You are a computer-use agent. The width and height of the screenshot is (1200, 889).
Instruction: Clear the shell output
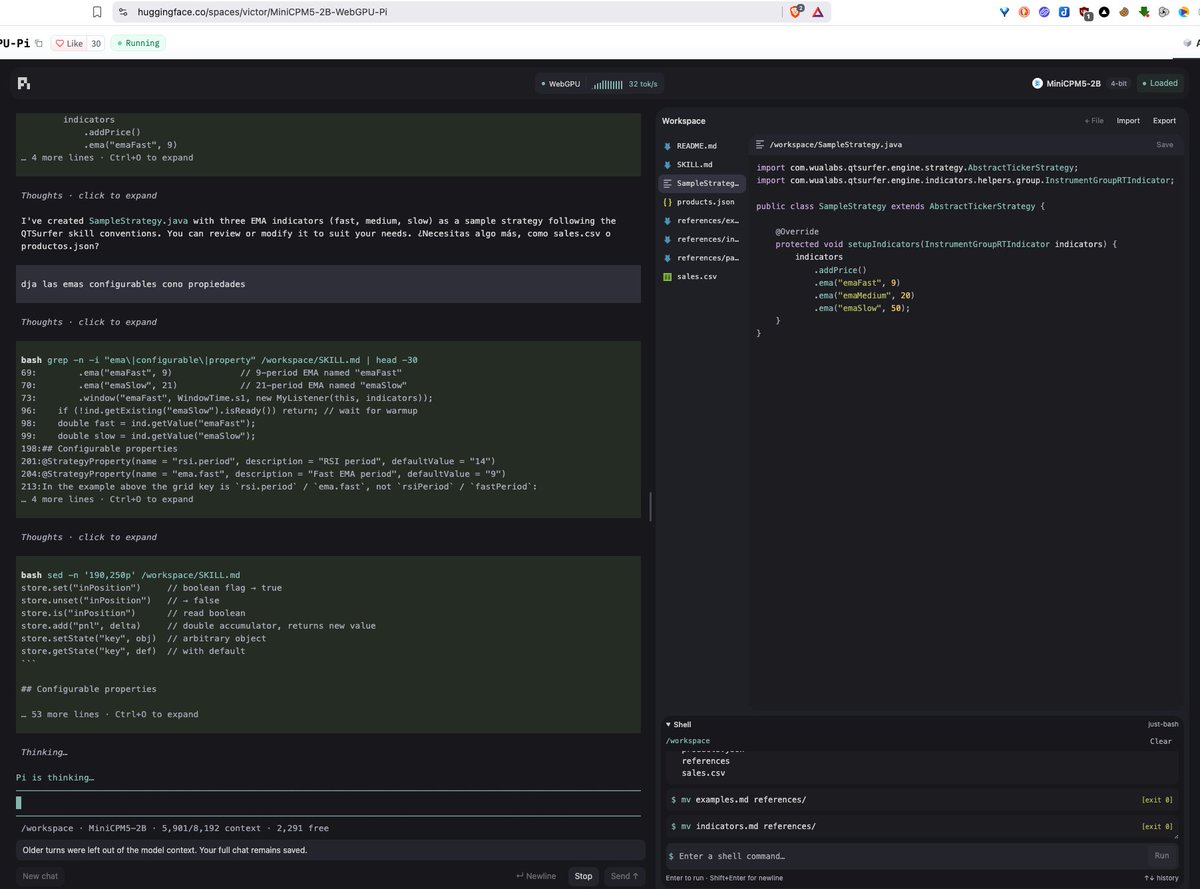(1160, 741)
